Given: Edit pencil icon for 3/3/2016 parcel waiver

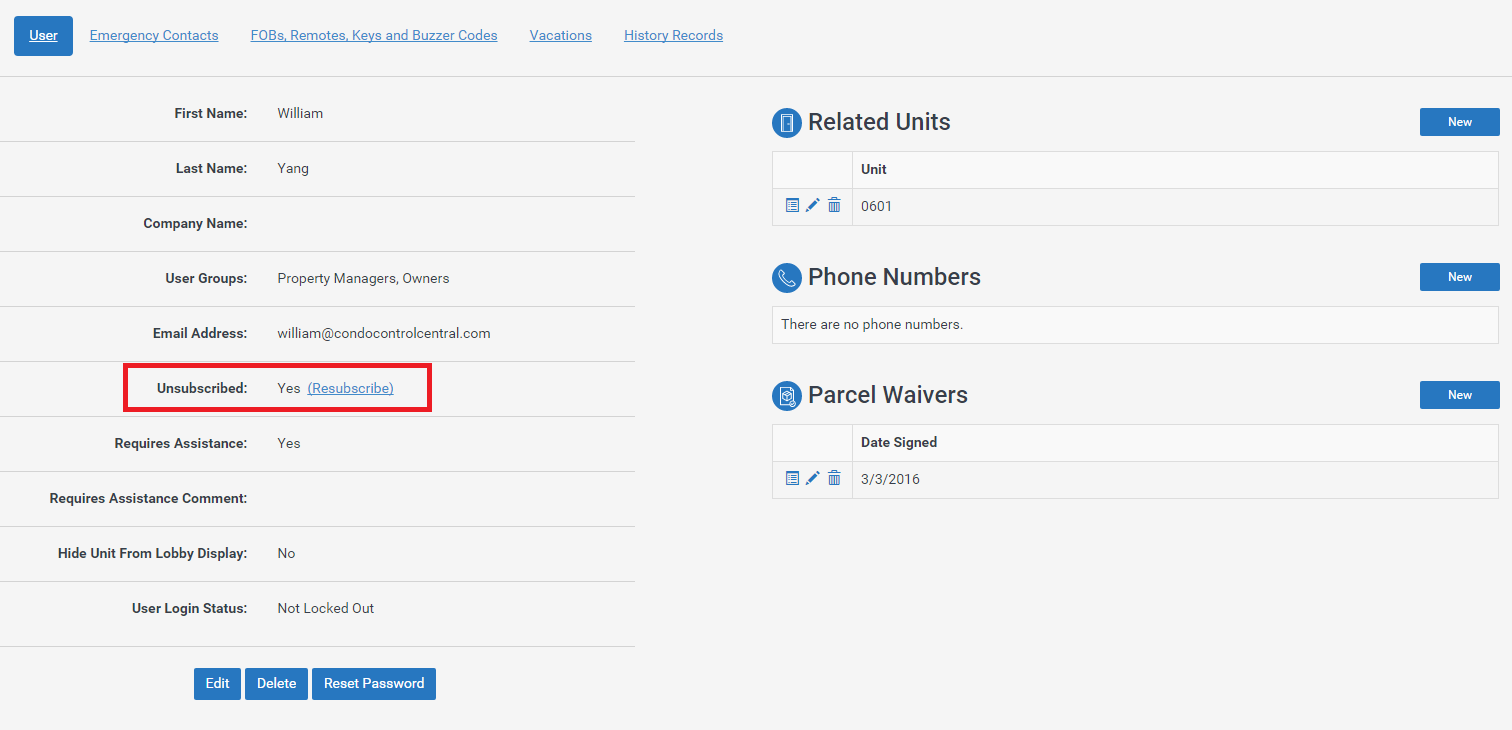Looking at the screenshot, I should 813,478.
